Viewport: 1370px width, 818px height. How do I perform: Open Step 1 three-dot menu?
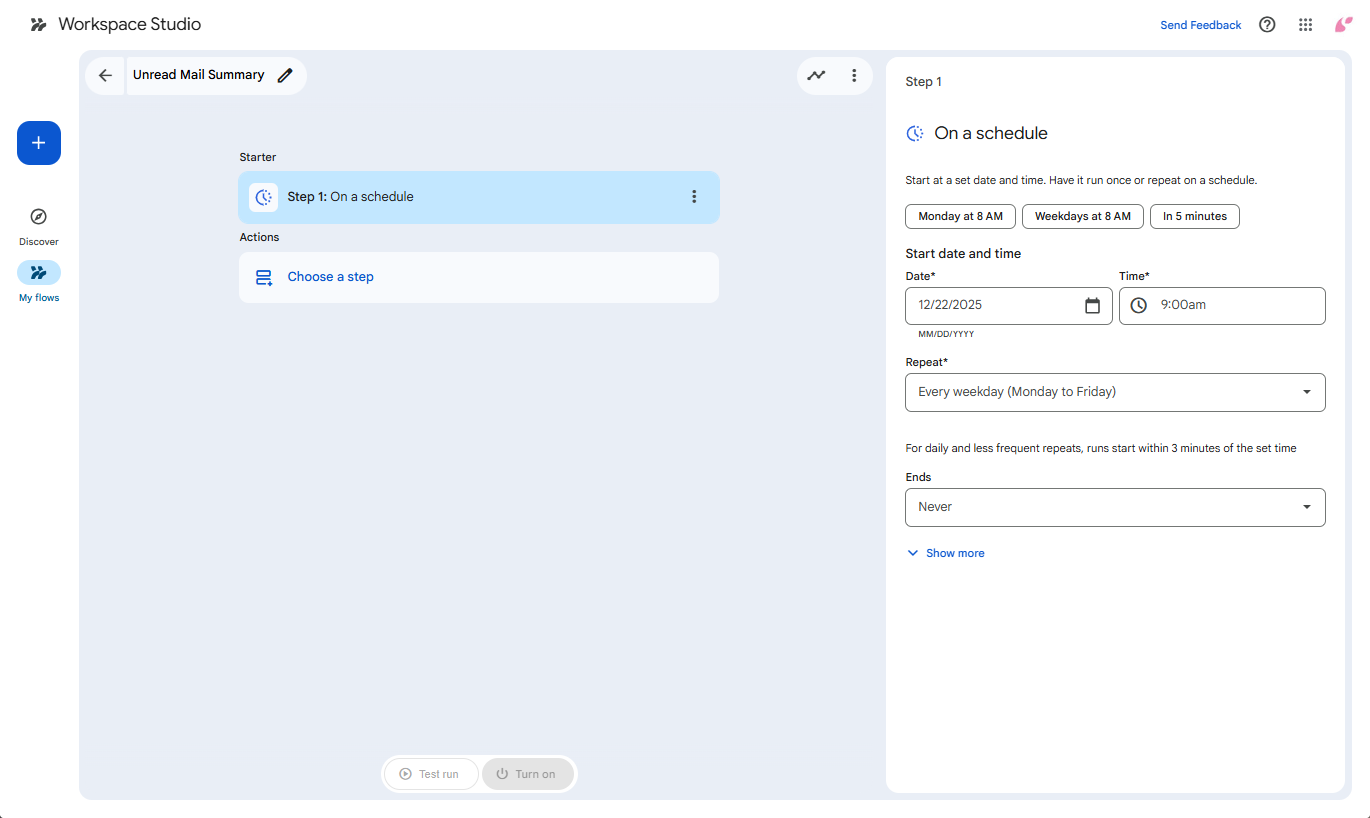(694, 197)
